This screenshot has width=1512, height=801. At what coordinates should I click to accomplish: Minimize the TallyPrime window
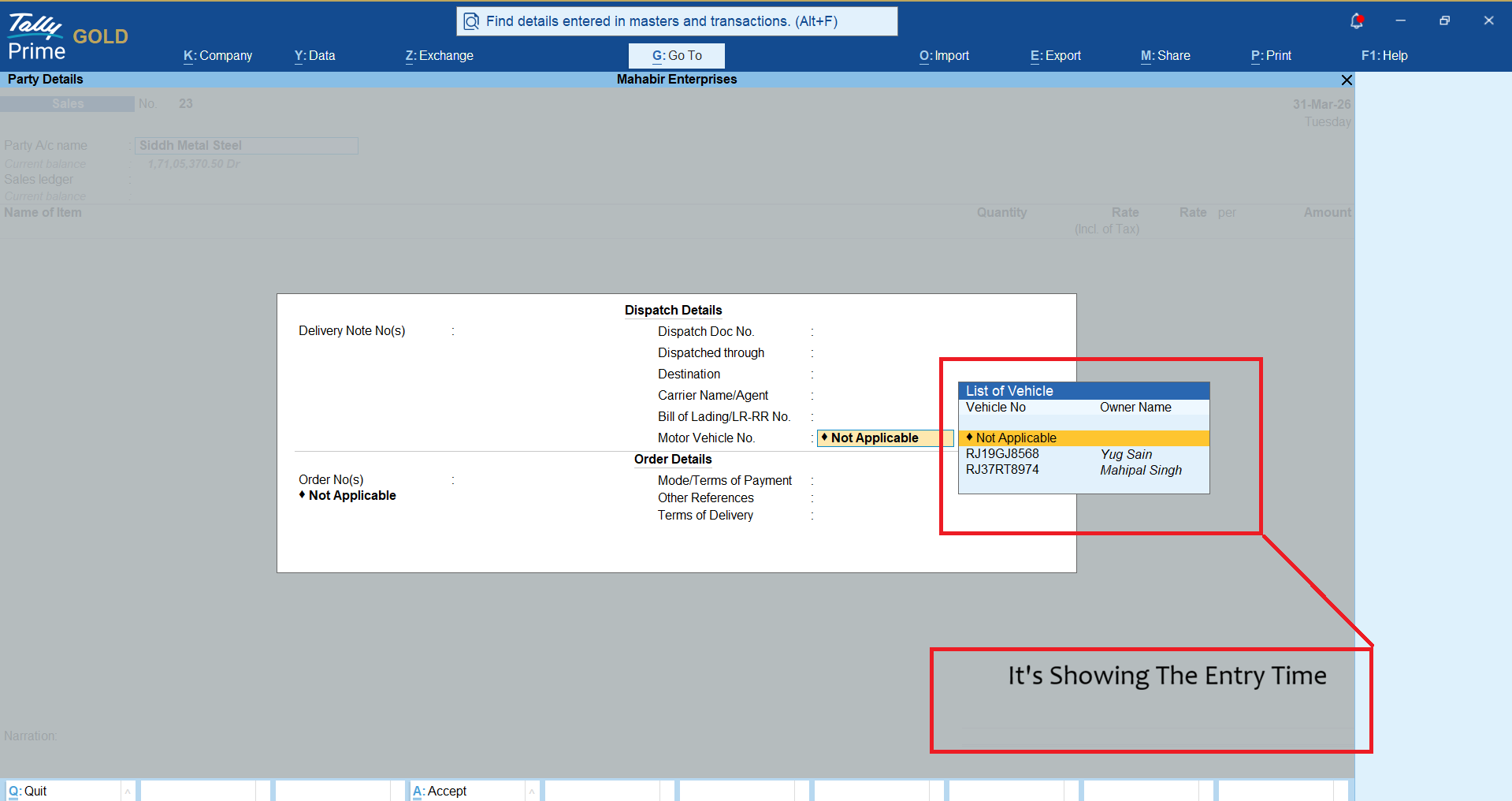pyautogui.click(x=1401, y=21)
